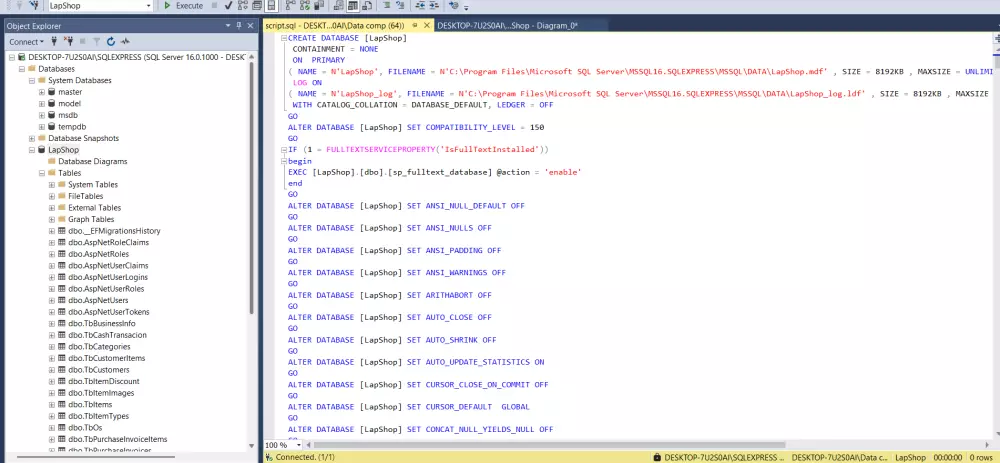Screen dimensions: 1000x463
Task: Toggle auto-hide pin on Object Explorer
Action: pos(239,26)
